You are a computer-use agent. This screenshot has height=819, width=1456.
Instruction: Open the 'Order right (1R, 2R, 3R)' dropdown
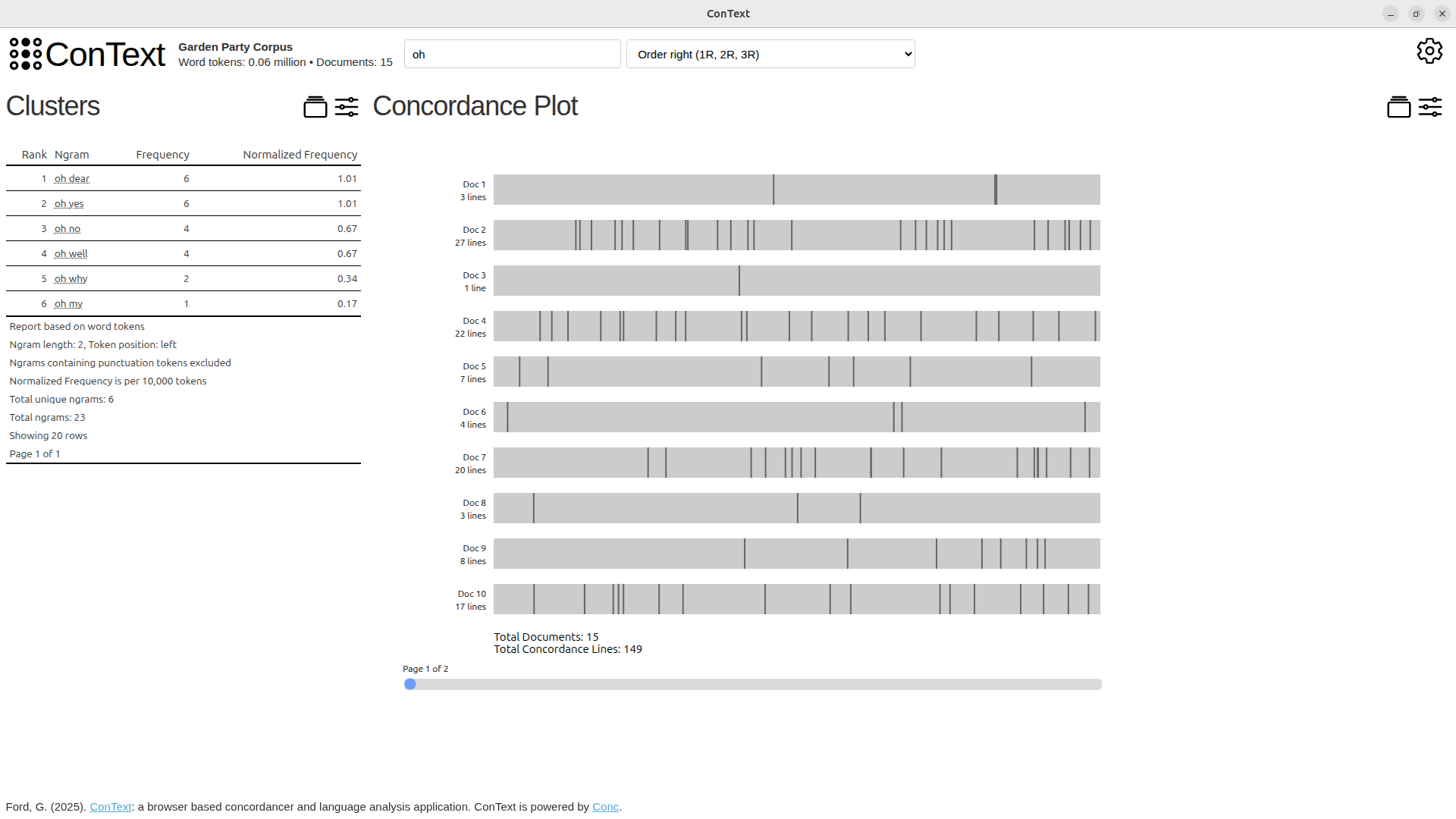[770, 54]
